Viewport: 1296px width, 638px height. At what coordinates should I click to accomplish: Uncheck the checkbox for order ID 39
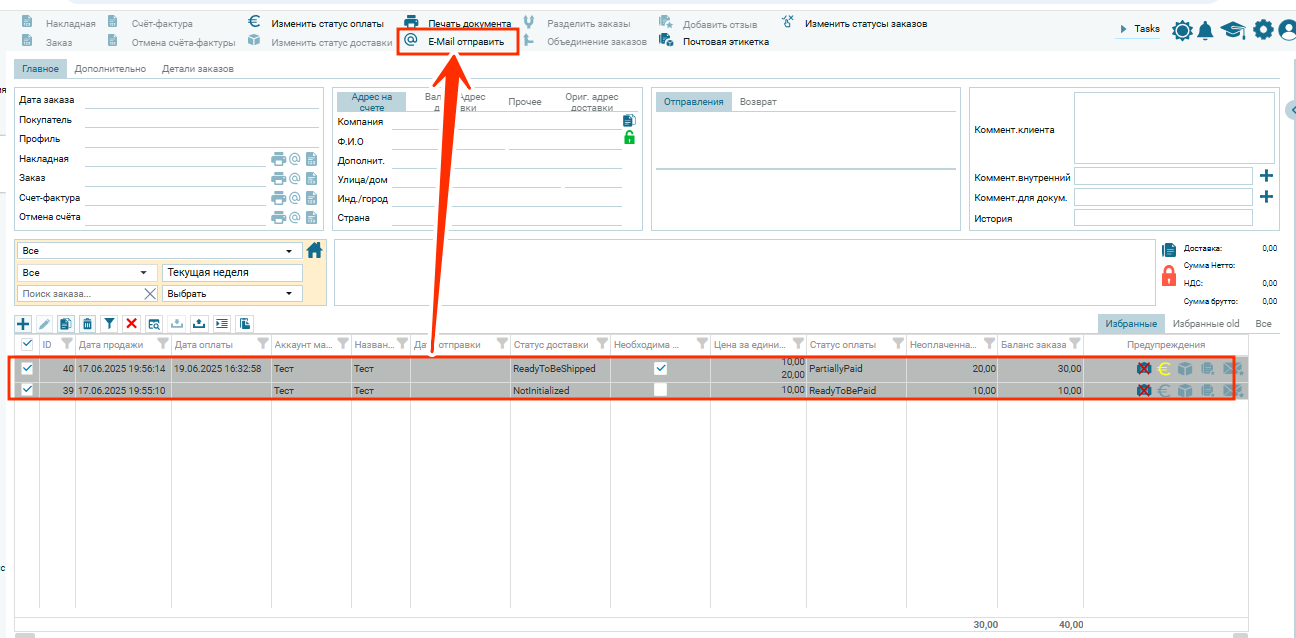point(27,390)
